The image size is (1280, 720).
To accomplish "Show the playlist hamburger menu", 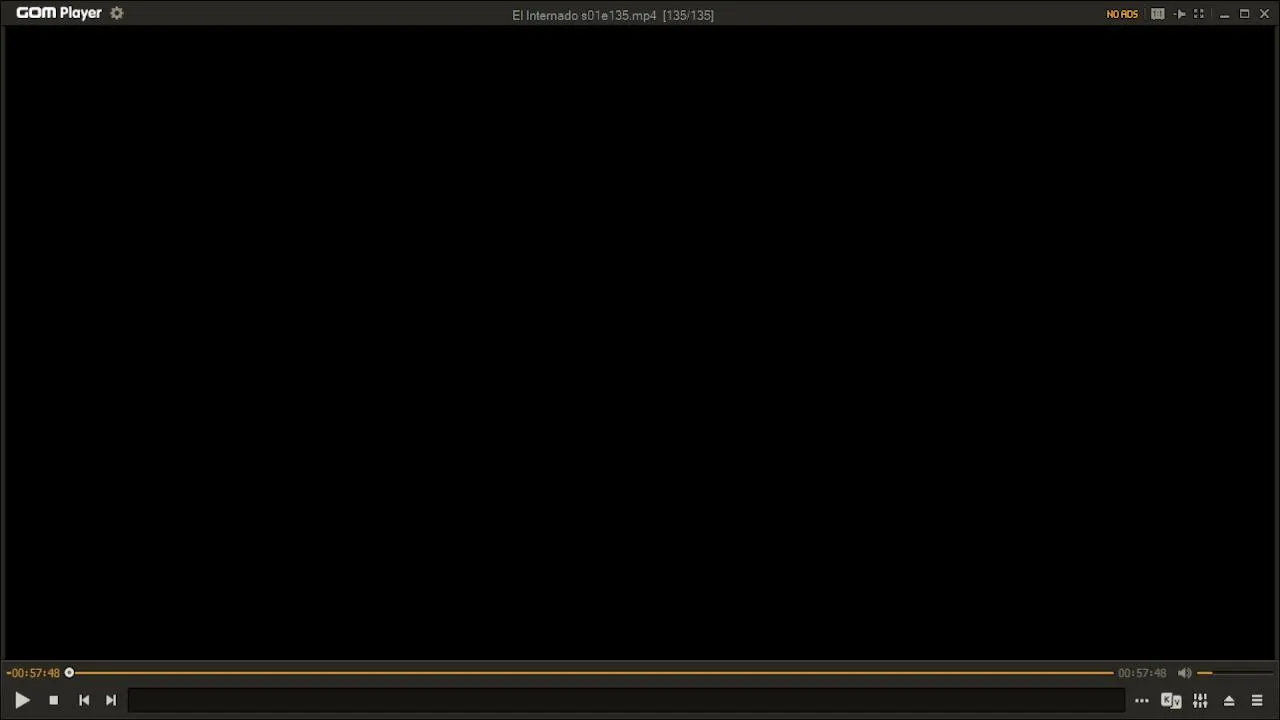I will [1257, 701].
